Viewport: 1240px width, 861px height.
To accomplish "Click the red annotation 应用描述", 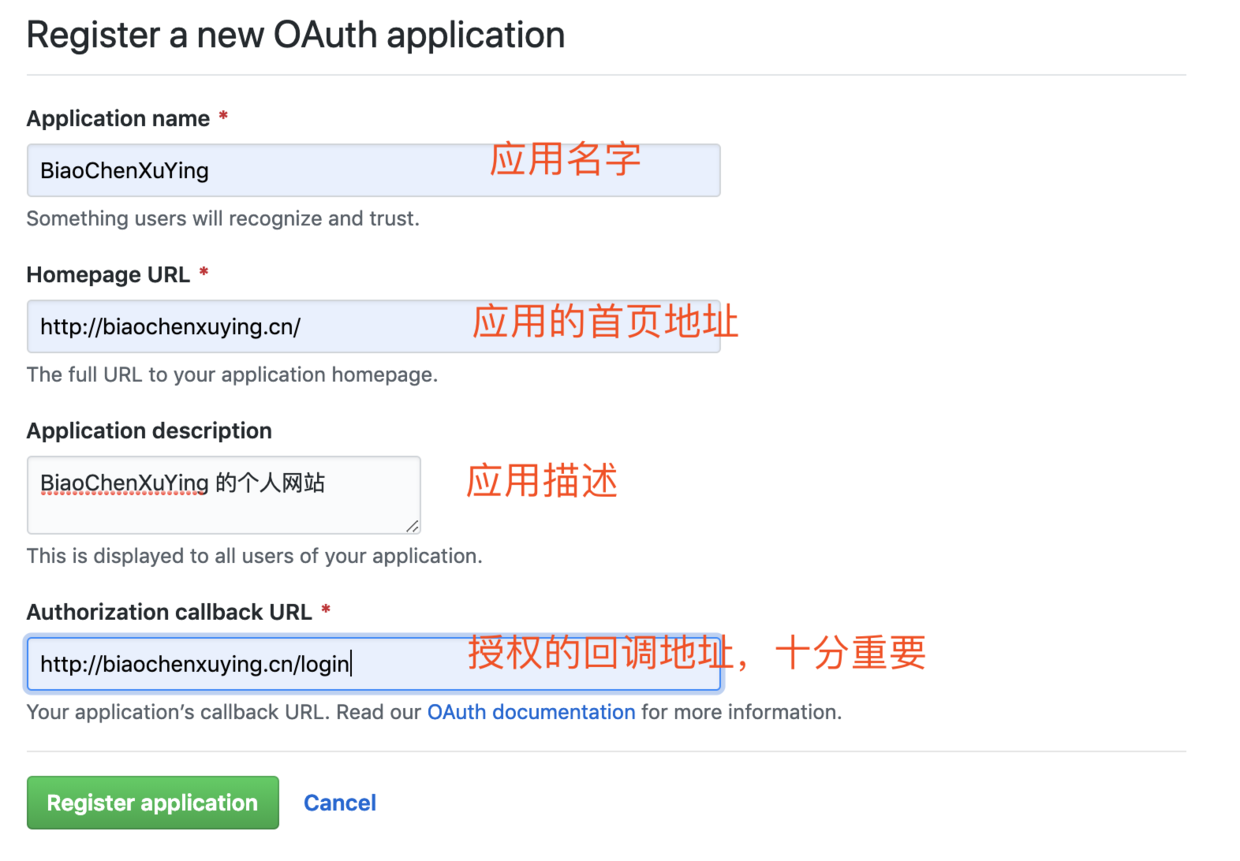I will [x=542, y=481].
